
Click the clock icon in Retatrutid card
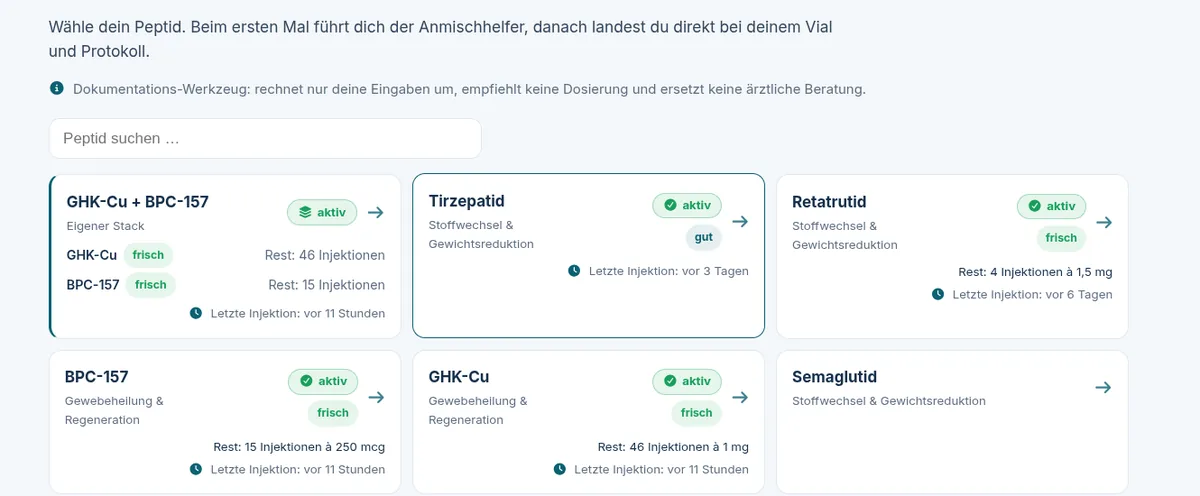(x=938, y=294)
